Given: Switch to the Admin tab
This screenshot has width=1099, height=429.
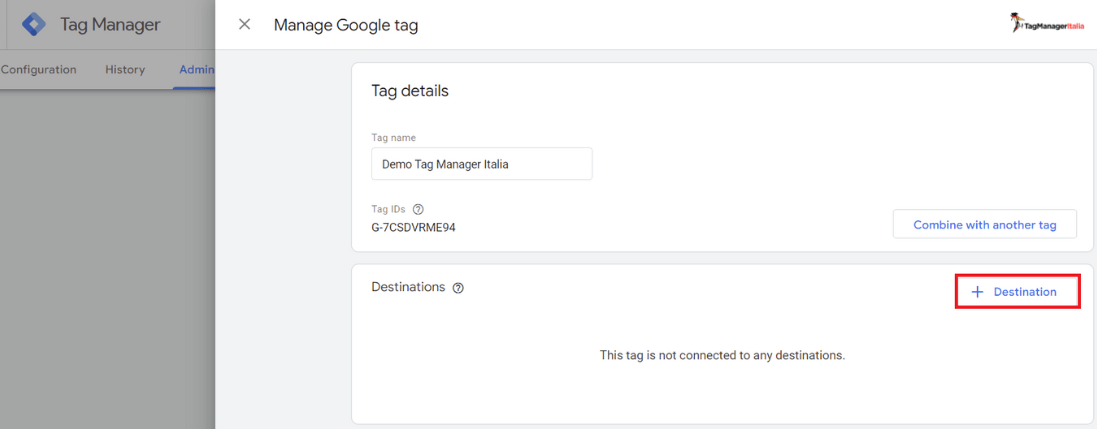Looking at the screenshot, I should [196, 69].
